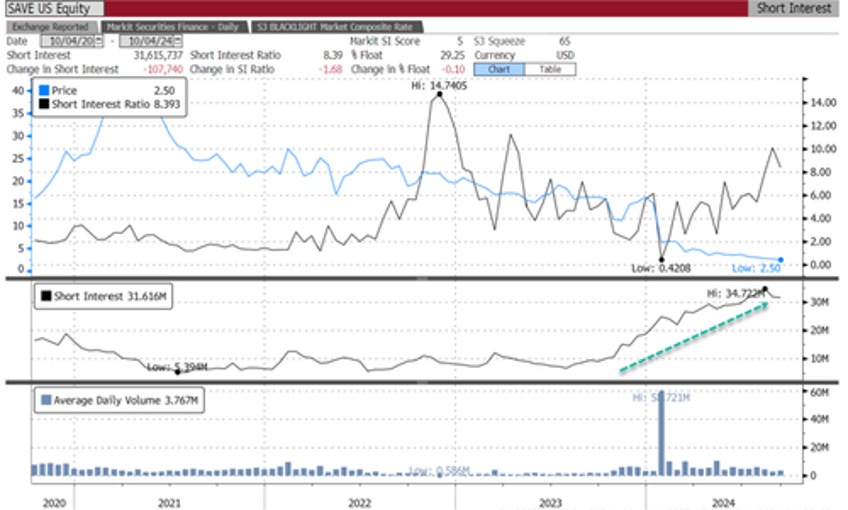Click the Short Interest 31.616M legend label
Image resolution: width=848 pixels, height=510 pixels.
(110, 296)
